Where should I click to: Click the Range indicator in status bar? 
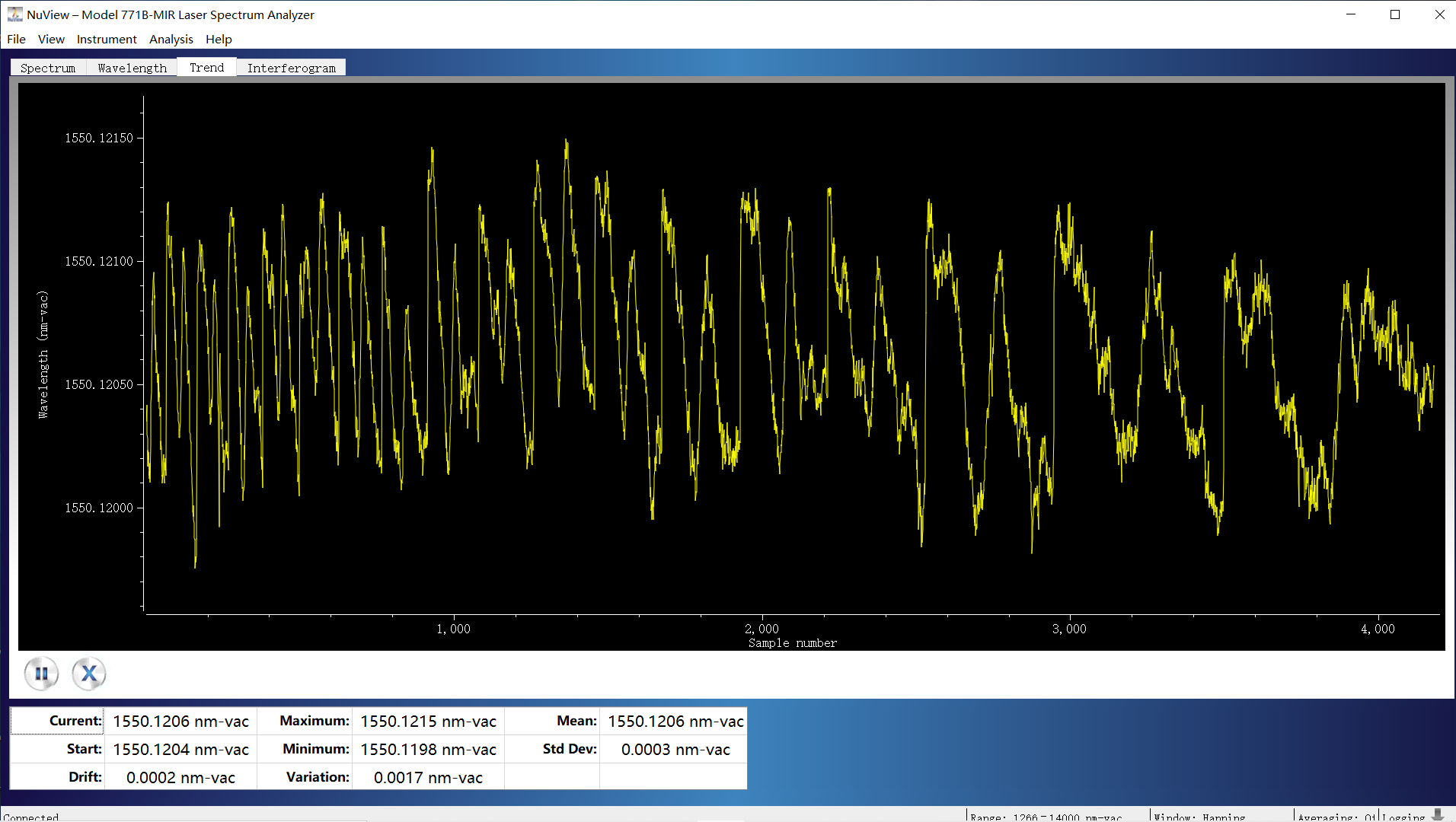point(1046,817)
